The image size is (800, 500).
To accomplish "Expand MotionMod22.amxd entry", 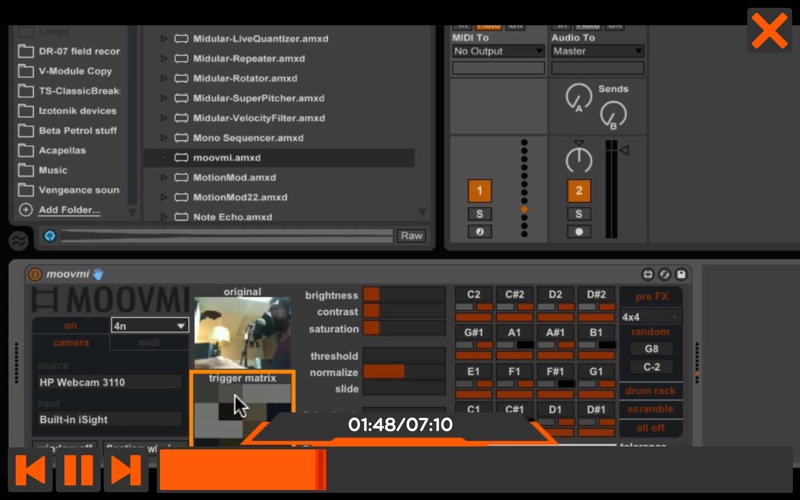I will click(164, 197).
